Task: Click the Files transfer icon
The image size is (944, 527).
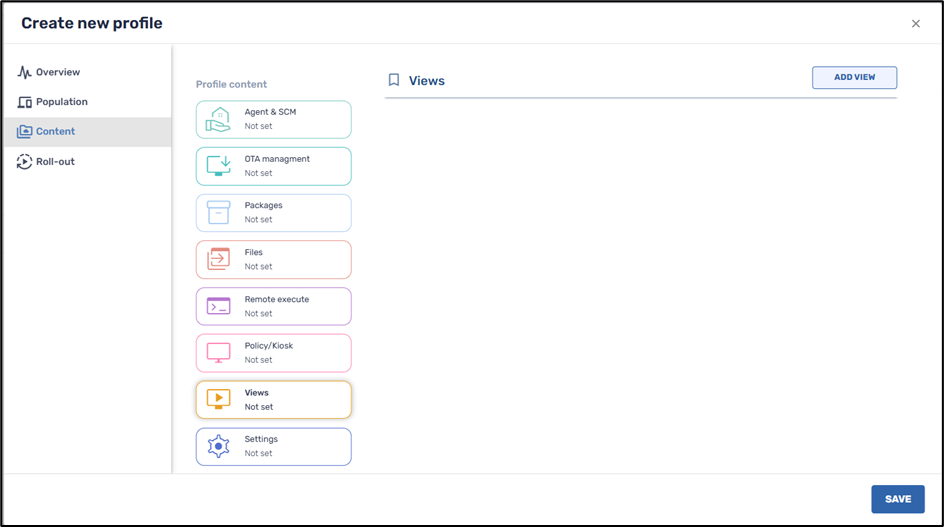Action: click(x=218, y=259)
